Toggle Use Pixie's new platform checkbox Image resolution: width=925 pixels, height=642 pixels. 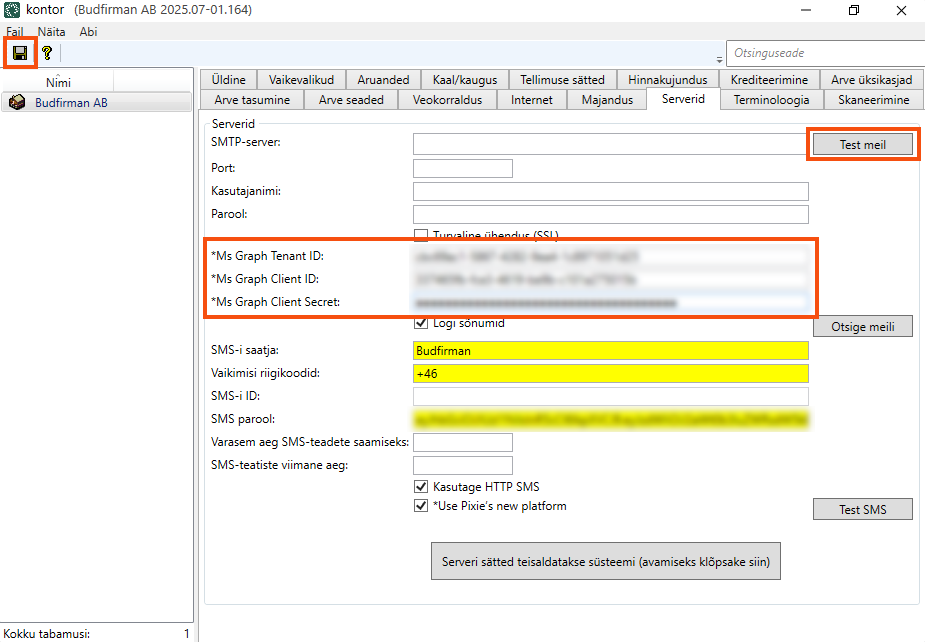coord(421,506)
